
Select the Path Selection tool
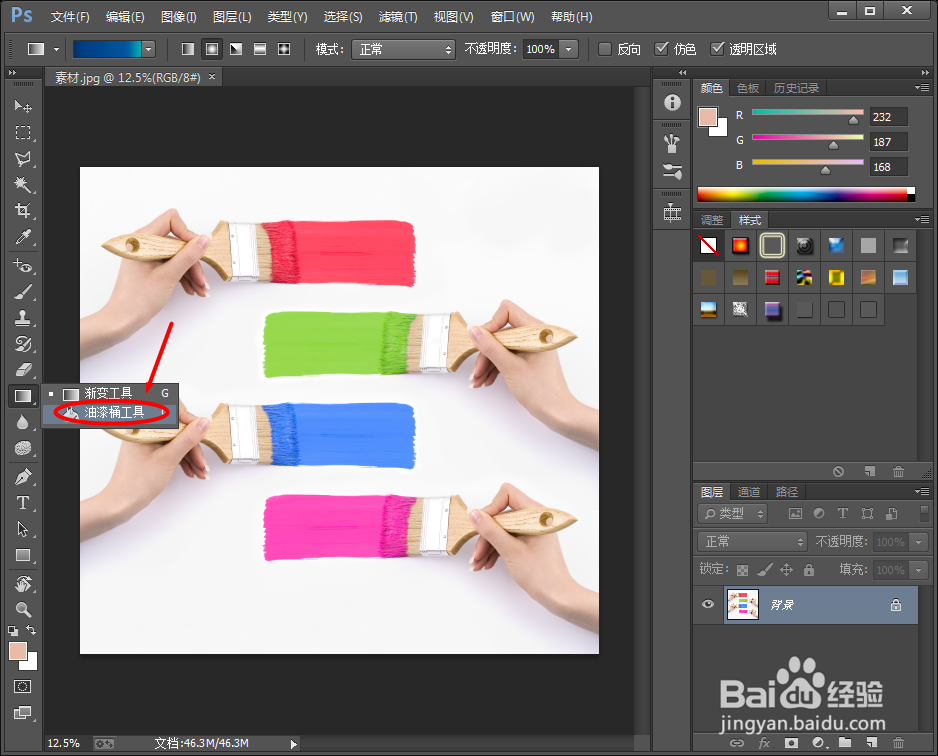[23, 529]
